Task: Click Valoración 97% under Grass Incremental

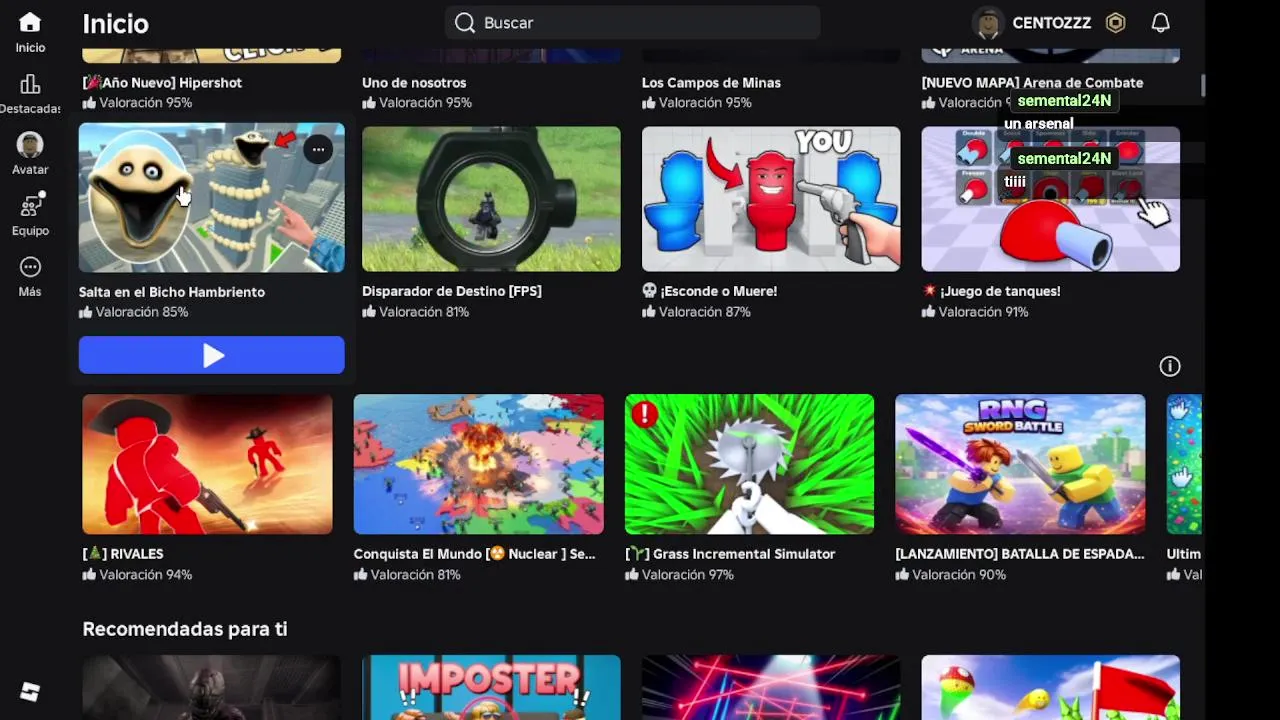Action: pos(680,575)
